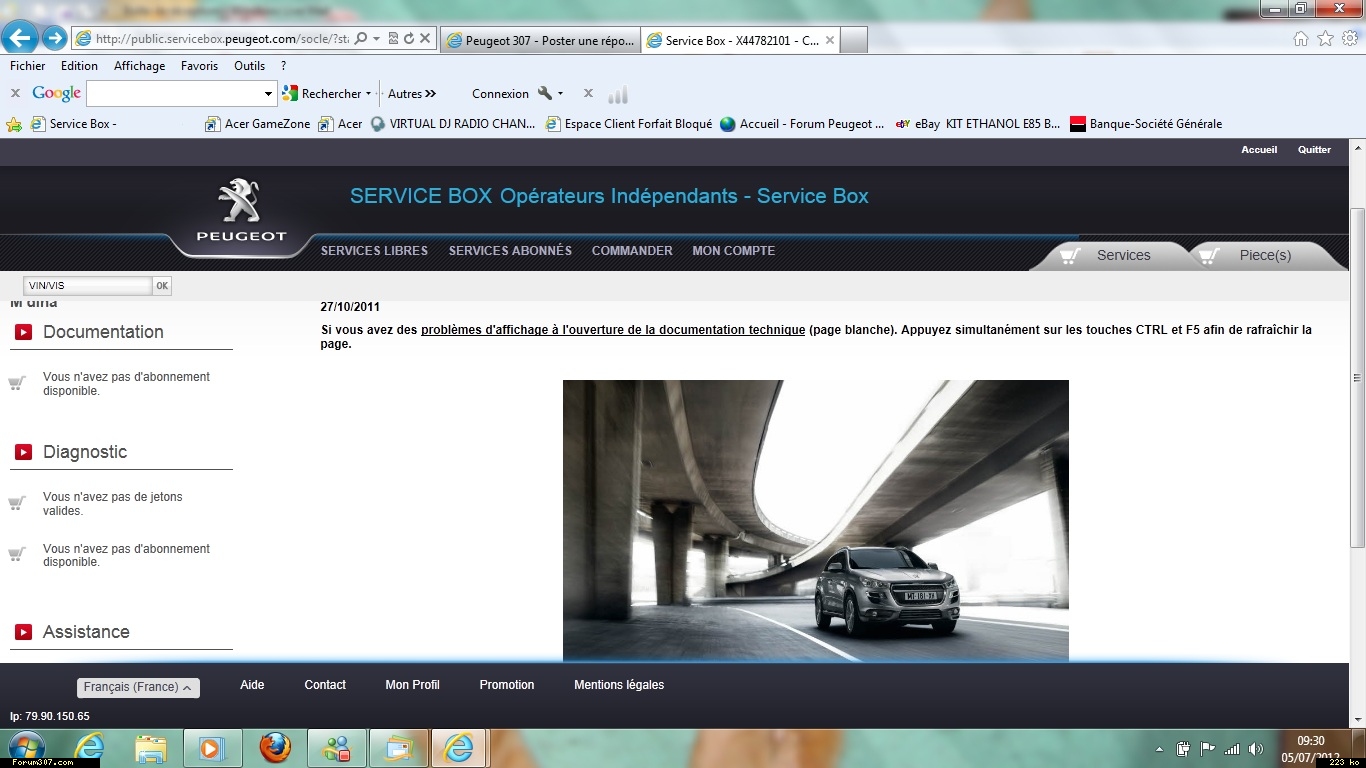
Task: Open 'problèmes d'affichage' documentation link
Action: (613, 330)
